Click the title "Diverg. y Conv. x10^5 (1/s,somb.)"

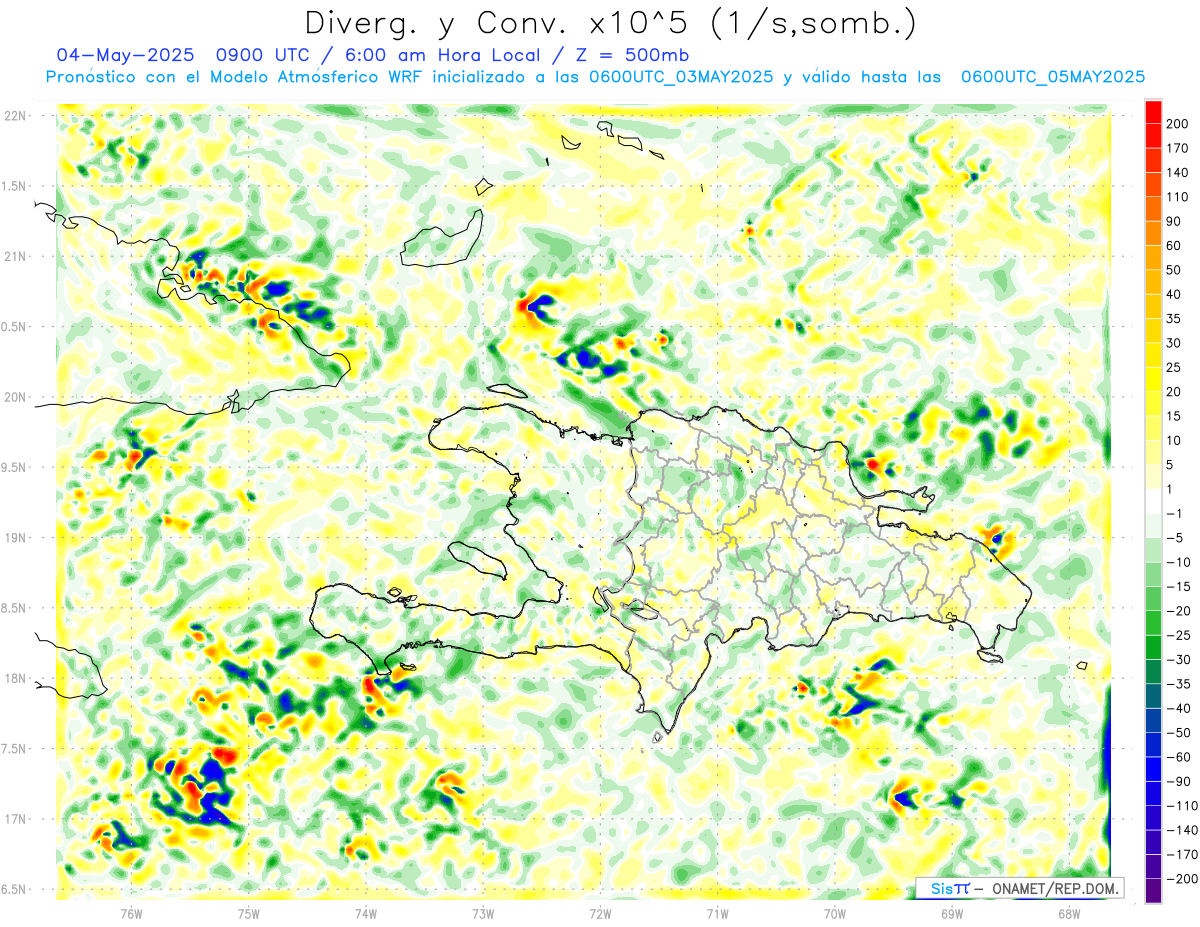point(609,23)
